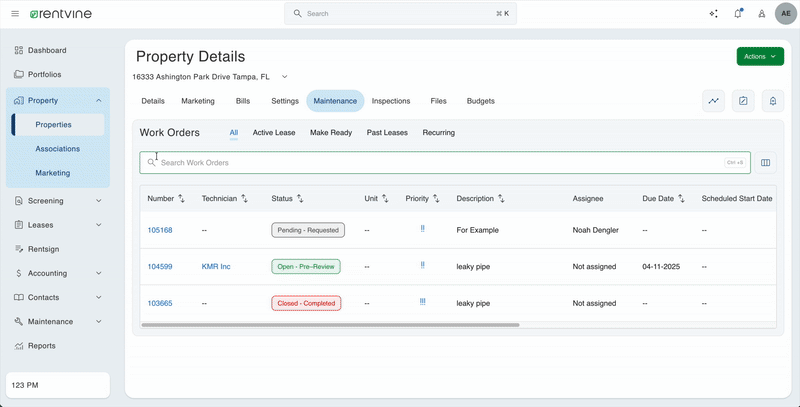Image resolution: width=800 pixels, height=407 pixels.
Task: Click the column chooser icon beside search
Action: tap(766, 163)
